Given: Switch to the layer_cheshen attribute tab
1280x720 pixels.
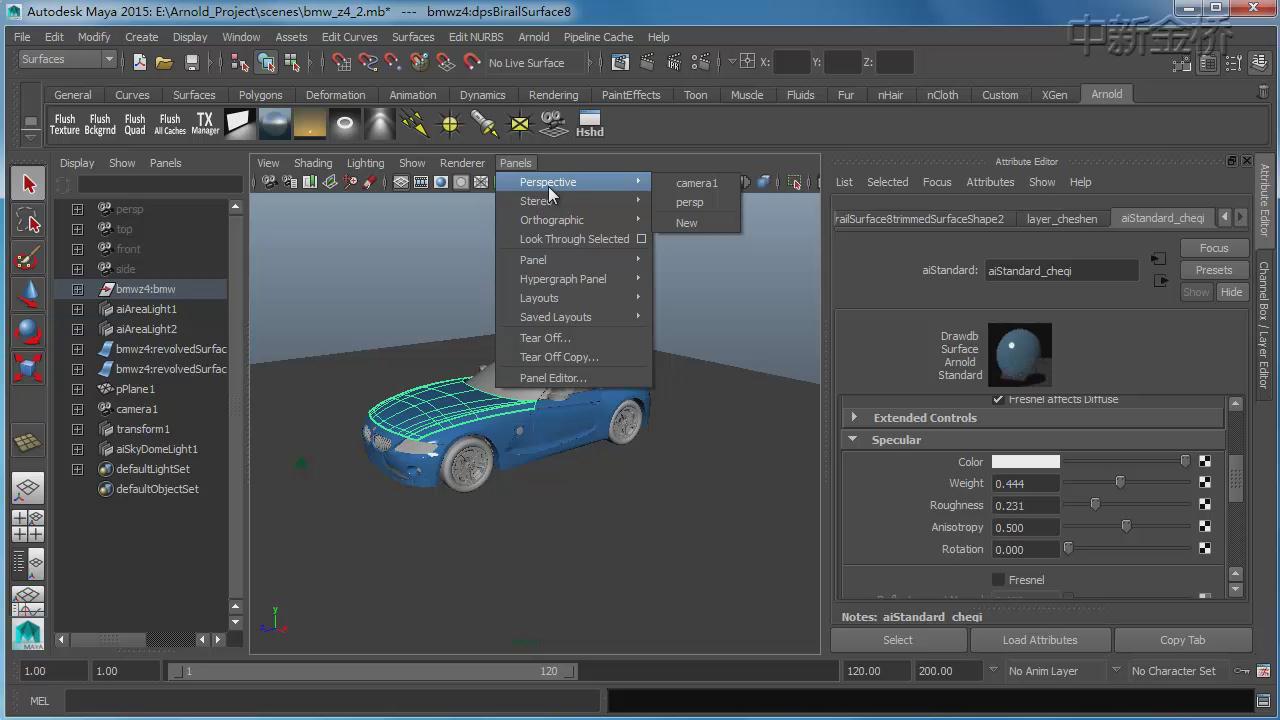Looking at the screenshot, I should pos(1062,218).
